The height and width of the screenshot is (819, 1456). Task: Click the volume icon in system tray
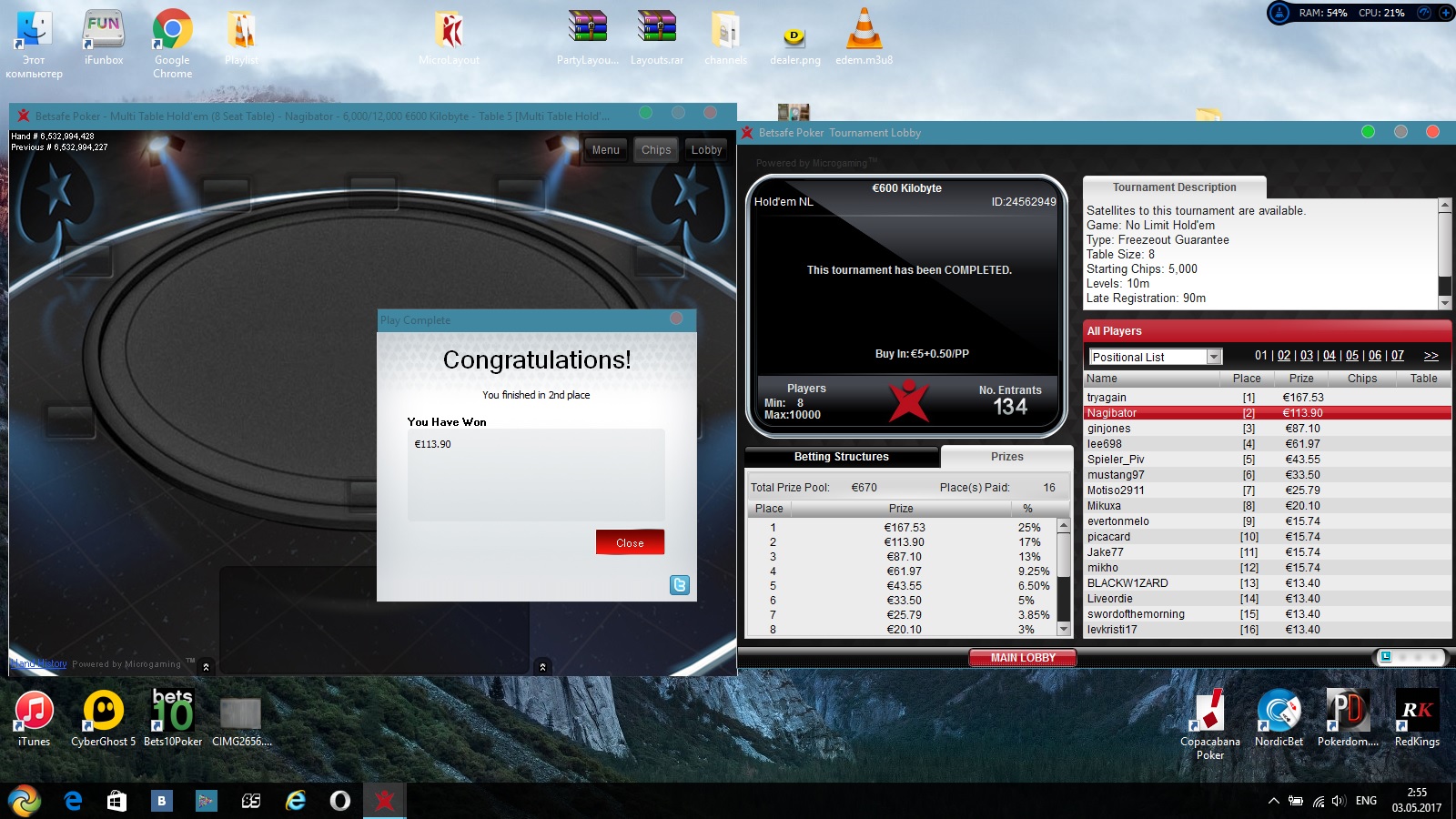1338,801
